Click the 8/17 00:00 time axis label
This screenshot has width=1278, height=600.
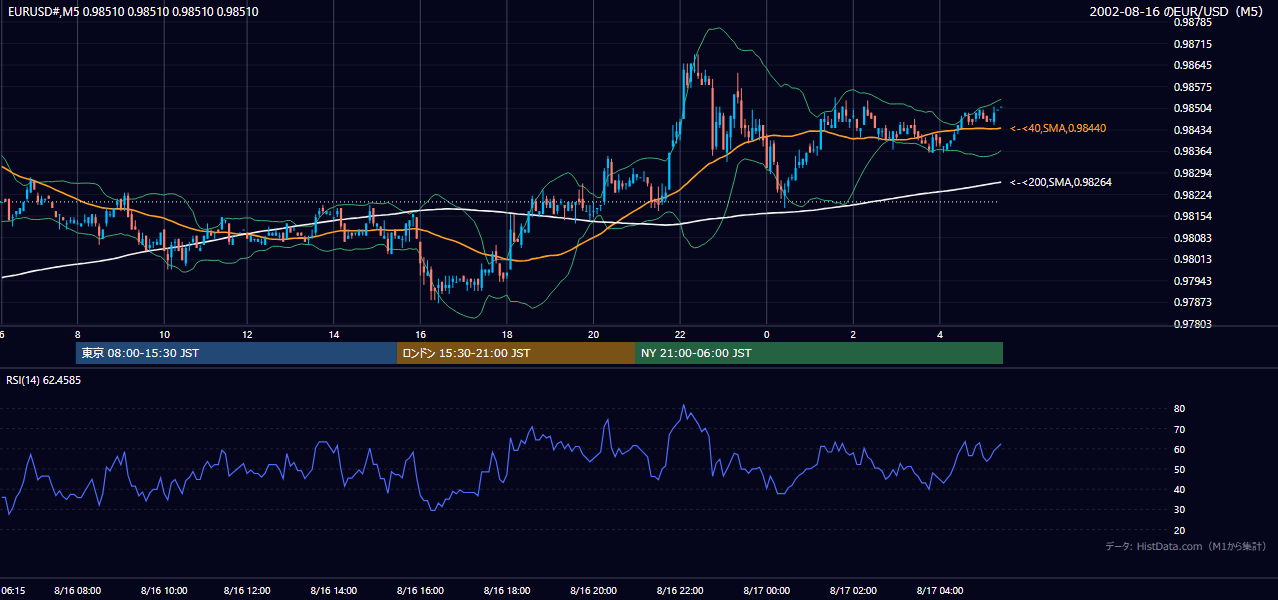click(x=765, y=591)
